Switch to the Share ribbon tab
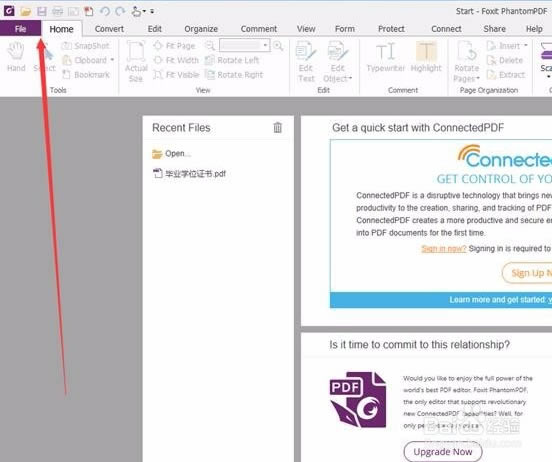Screen dimensions: 552x462 [x=494, y=29]
